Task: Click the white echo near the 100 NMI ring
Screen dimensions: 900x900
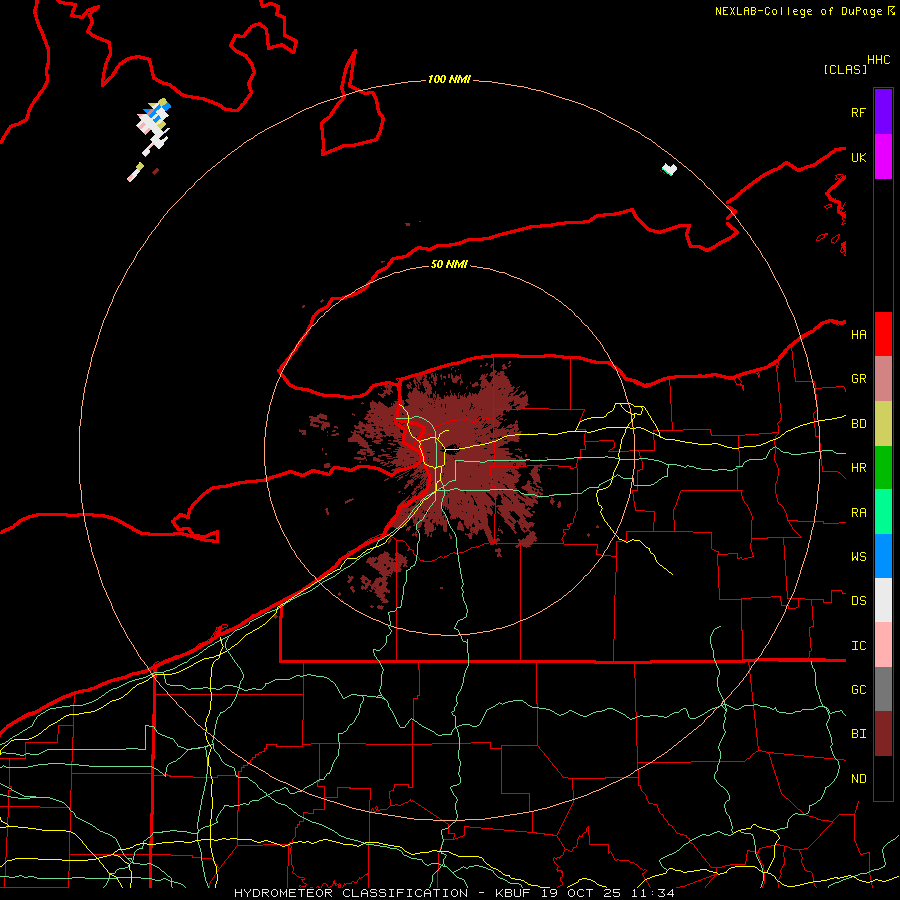Action: point(669,169)
